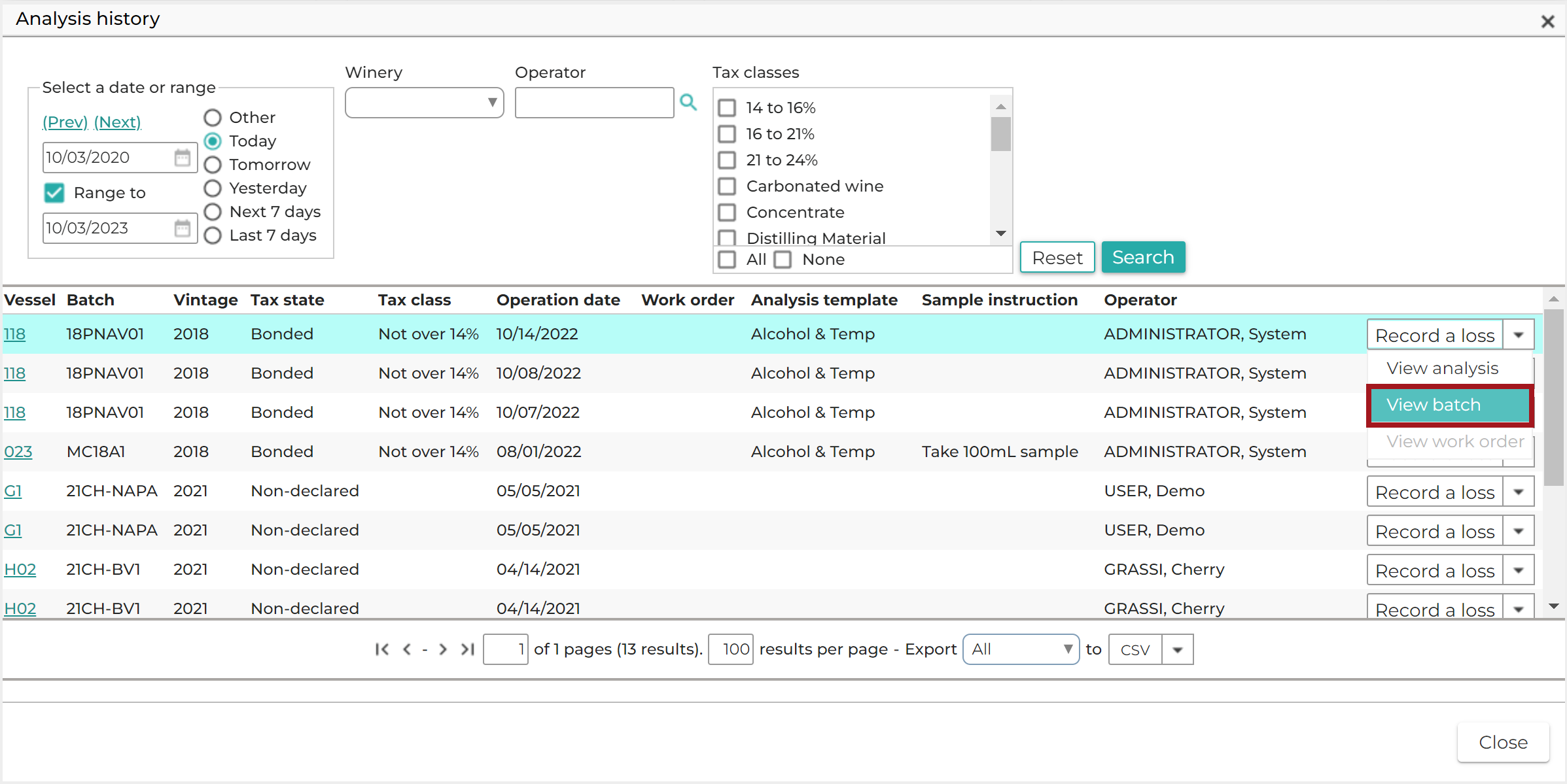Screen dimensions: 1567x784
Task: Click results table vertical scrollbar thumb
Action: coord(1553,398)
